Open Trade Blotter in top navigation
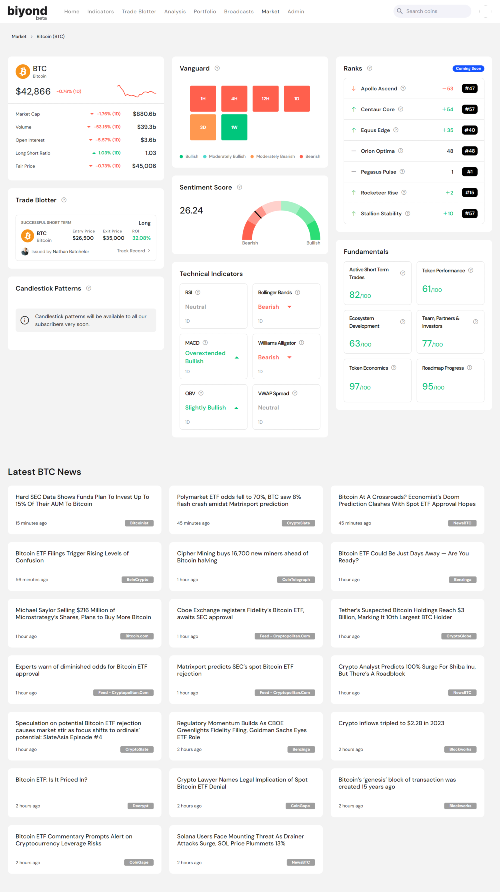This screenshot has height=892, width=500. pyautogui.click(x=139, y=11)
